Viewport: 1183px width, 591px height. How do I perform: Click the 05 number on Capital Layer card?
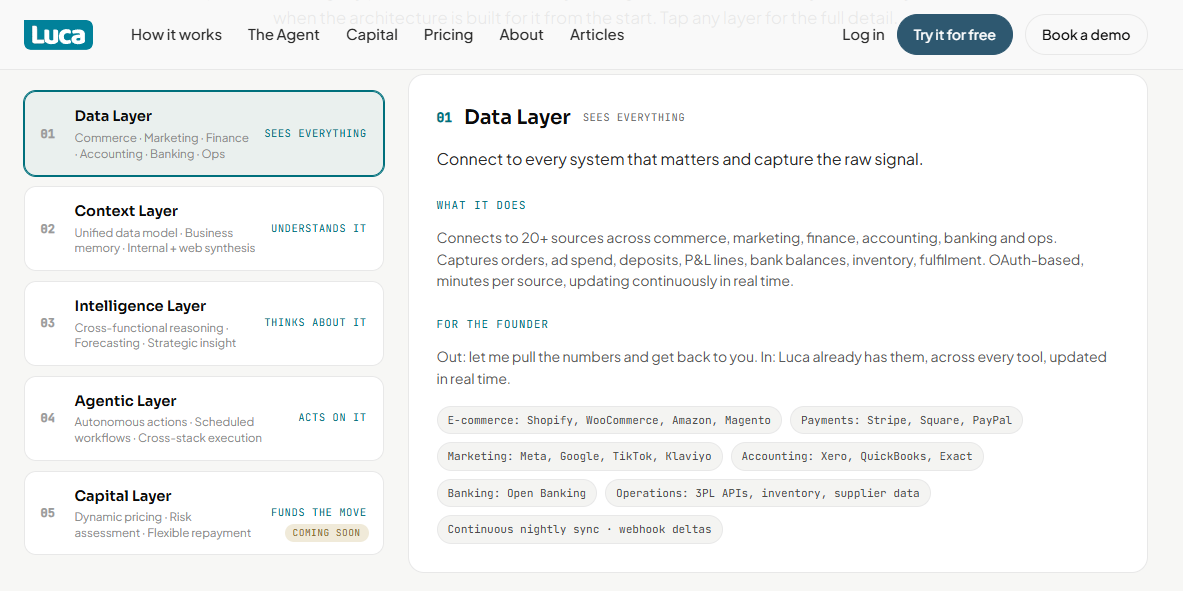coord(48,513)
